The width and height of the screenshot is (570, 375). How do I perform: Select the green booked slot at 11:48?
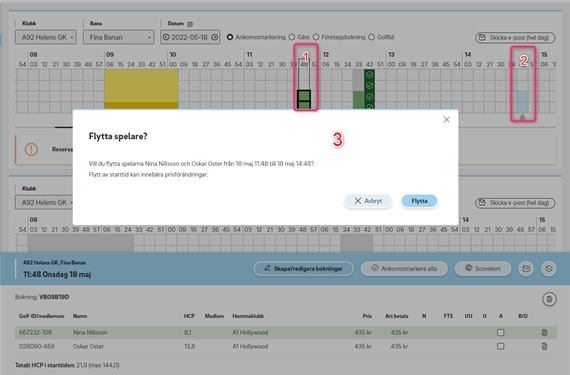tap(304, 99)
